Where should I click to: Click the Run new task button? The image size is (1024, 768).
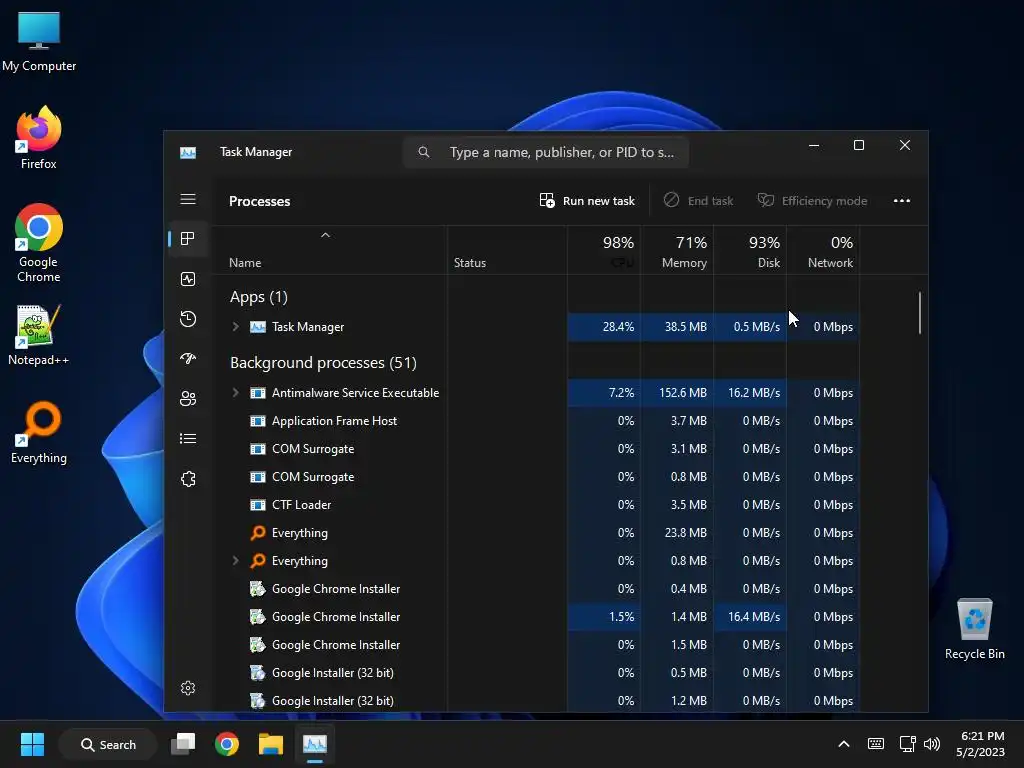(587, 200)
